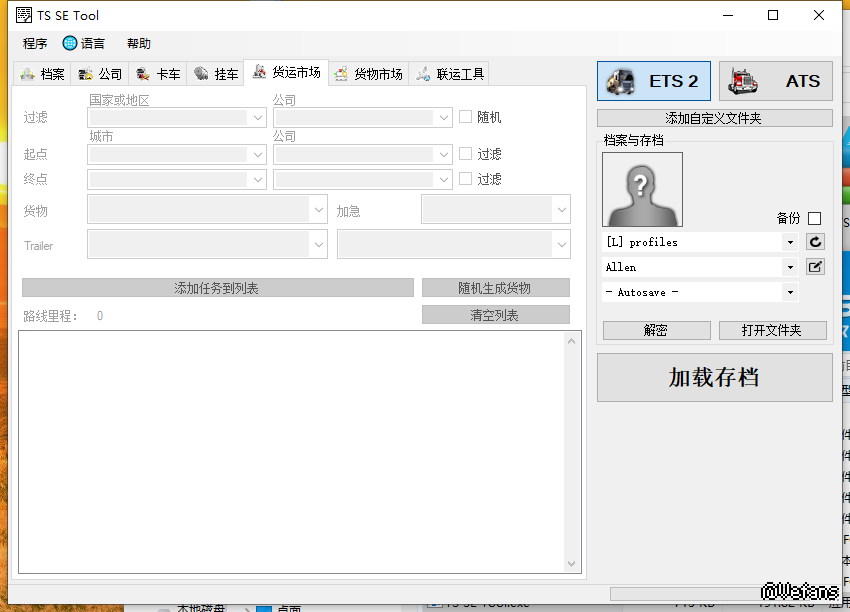Enable the 随机 checkbox

tap(465, 117)
